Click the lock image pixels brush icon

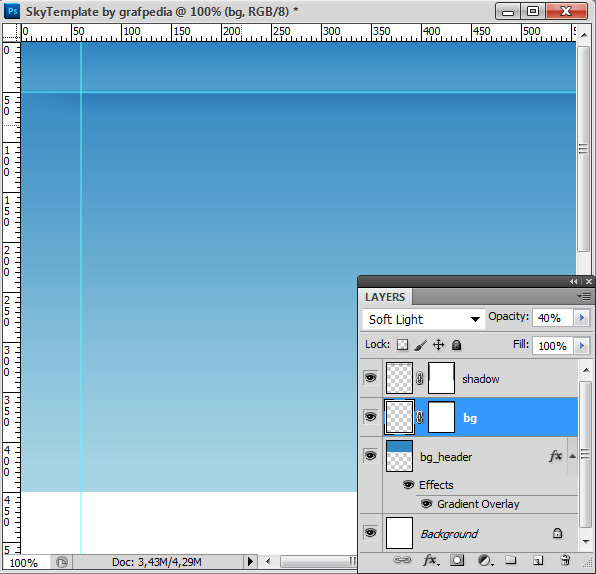pyautogui.click(x=420, y=345)
